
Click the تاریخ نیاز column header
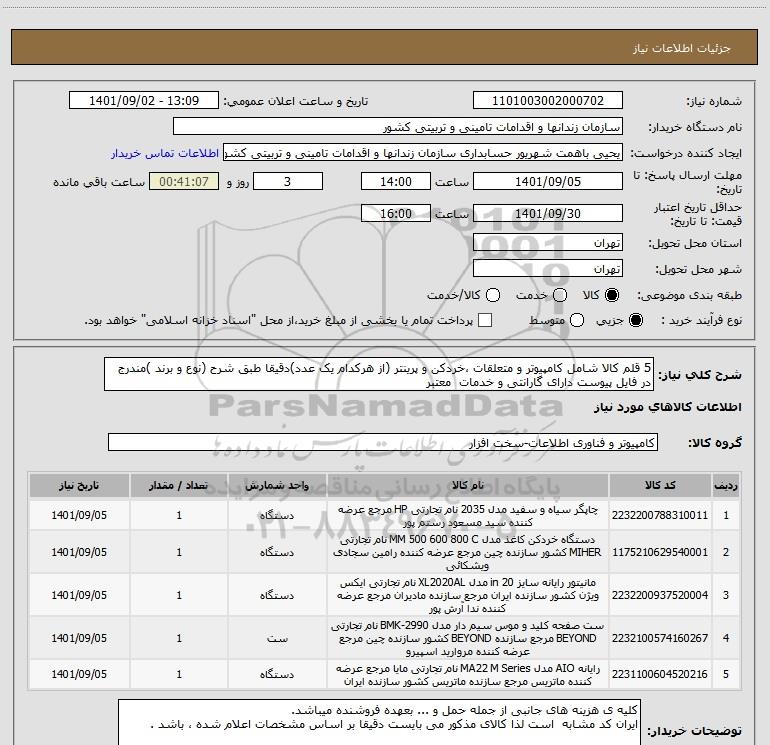79,485
